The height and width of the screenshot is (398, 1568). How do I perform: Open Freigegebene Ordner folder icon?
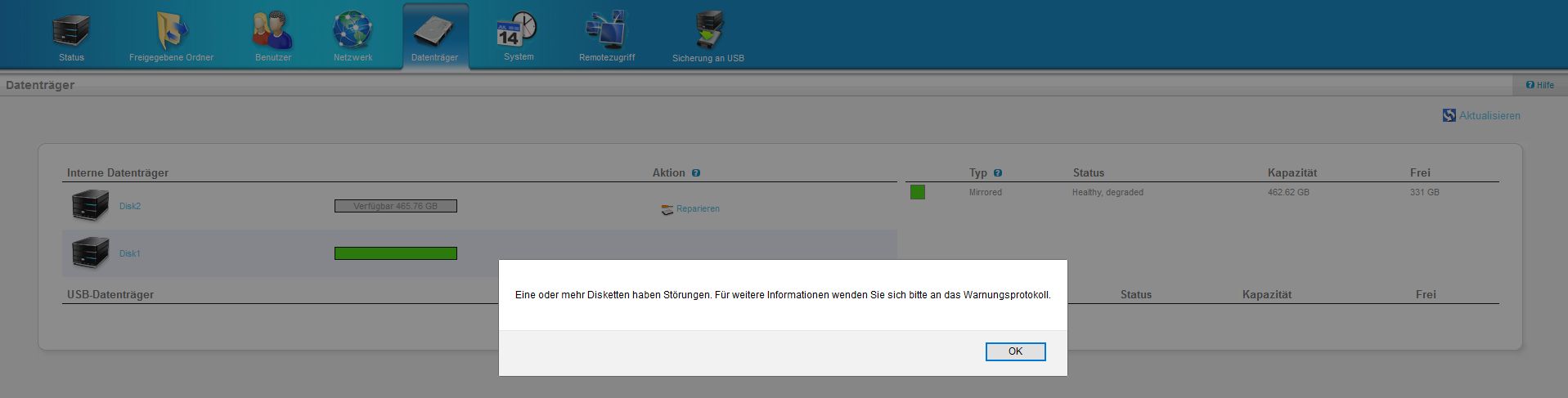pos(172,33)
